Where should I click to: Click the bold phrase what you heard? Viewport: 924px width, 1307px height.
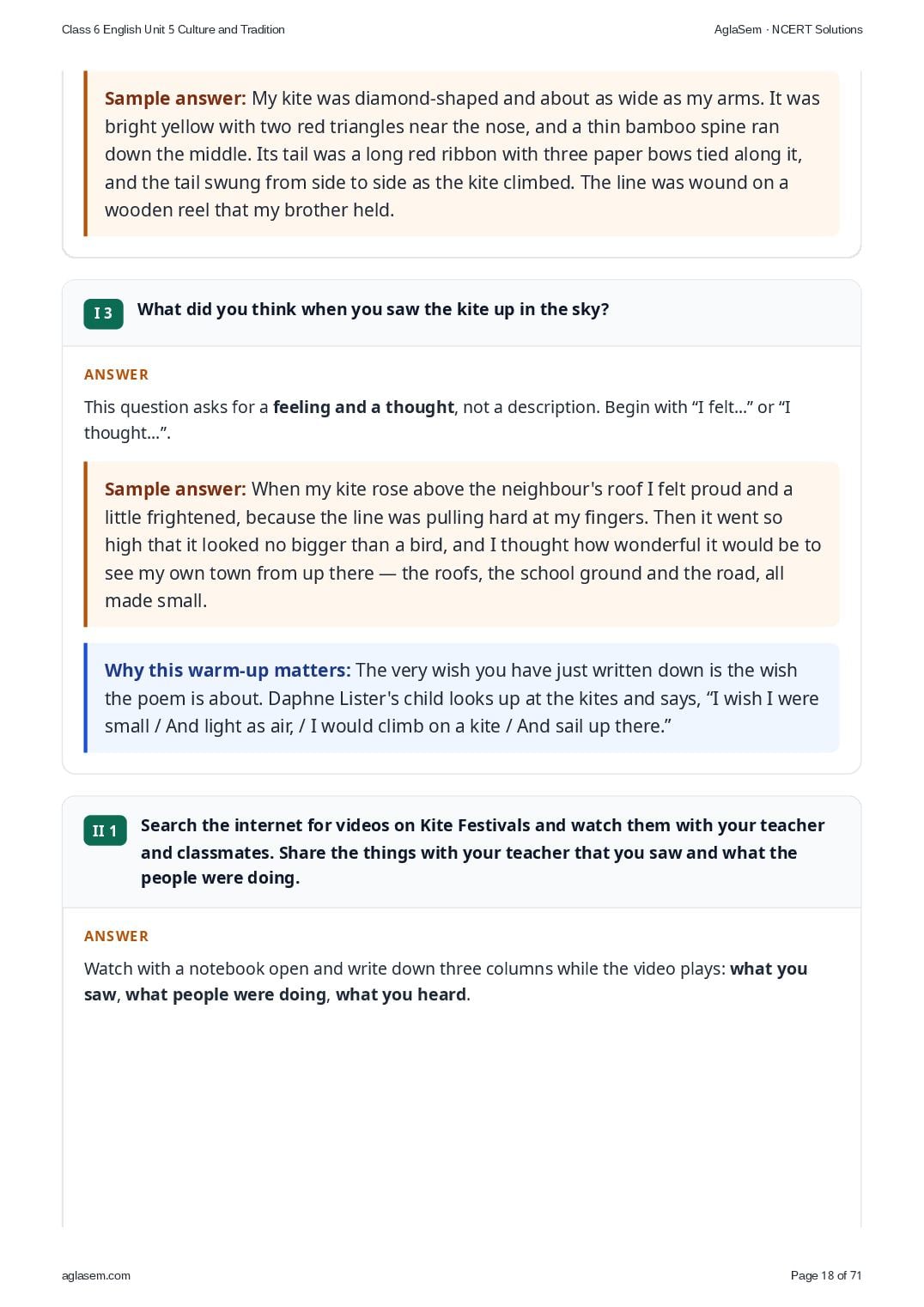click(x=401, y=994)
